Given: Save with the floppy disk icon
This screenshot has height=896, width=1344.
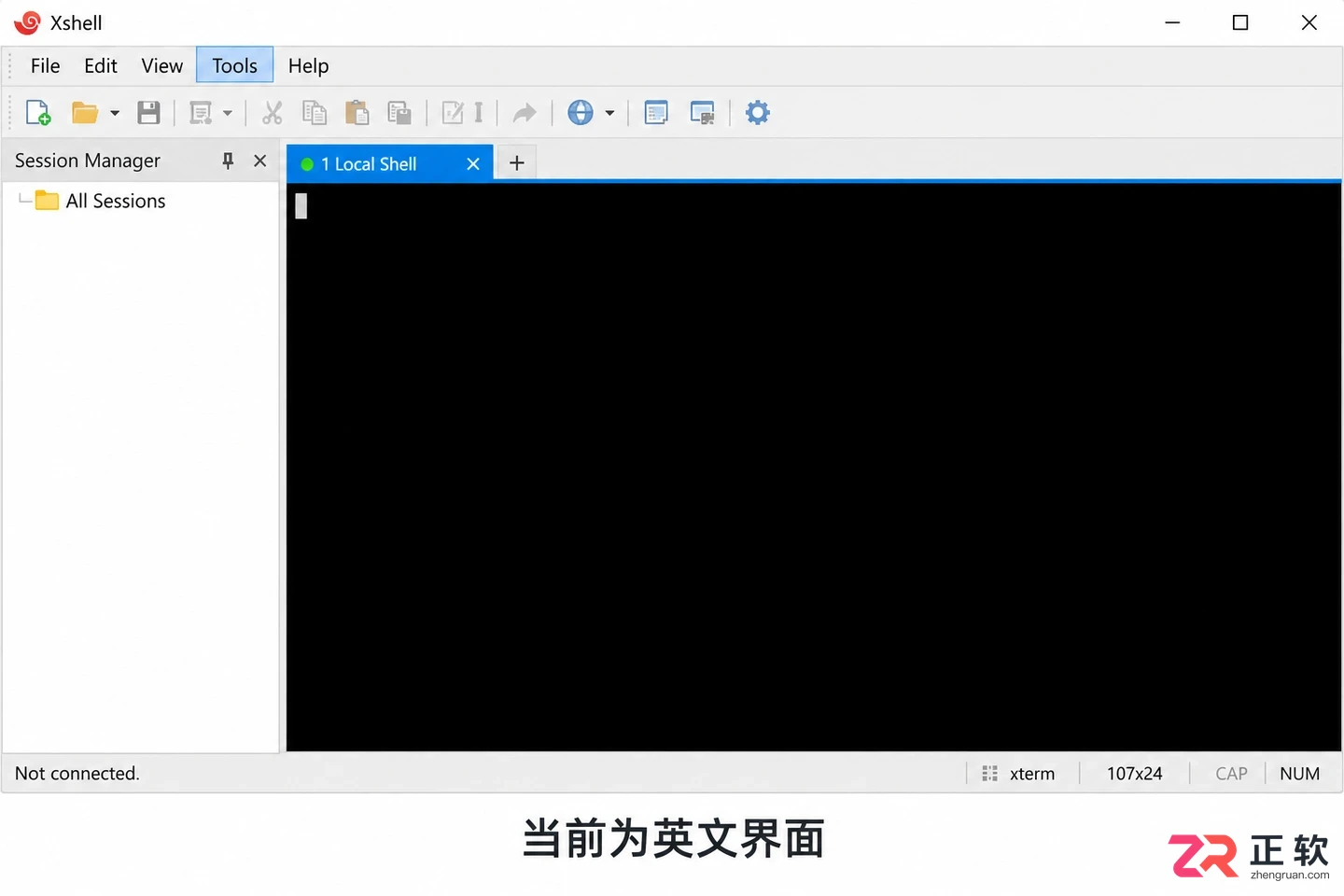Looking at the screenshot, I should 148,113.
